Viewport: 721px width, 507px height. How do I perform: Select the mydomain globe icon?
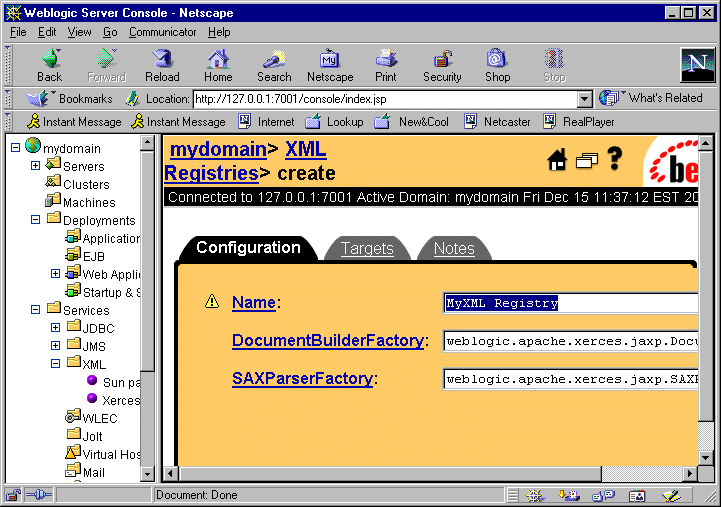[x=33, y=145]
